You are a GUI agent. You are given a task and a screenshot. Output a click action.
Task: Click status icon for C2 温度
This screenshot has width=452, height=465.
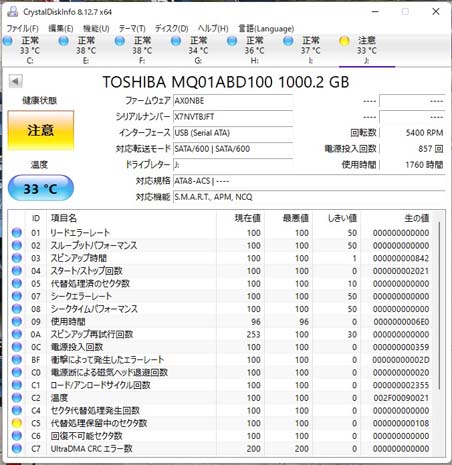[x=17, y=398]
